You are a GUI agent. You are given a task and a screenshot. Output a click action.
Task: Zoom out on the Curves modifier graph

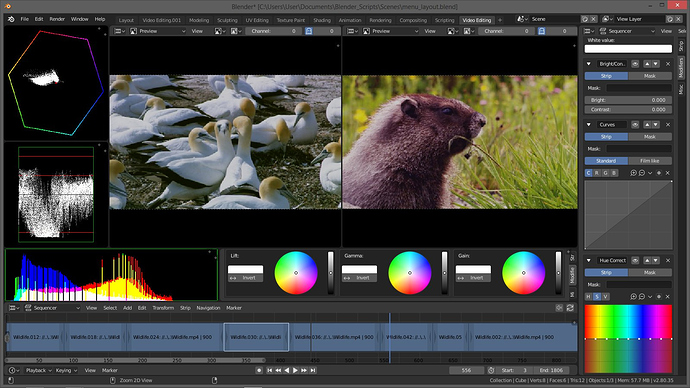[642, 173]
